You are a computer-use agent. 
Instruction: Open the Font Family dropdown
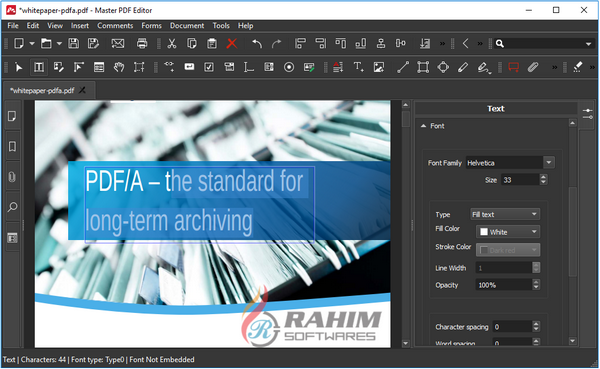[549, 163]
